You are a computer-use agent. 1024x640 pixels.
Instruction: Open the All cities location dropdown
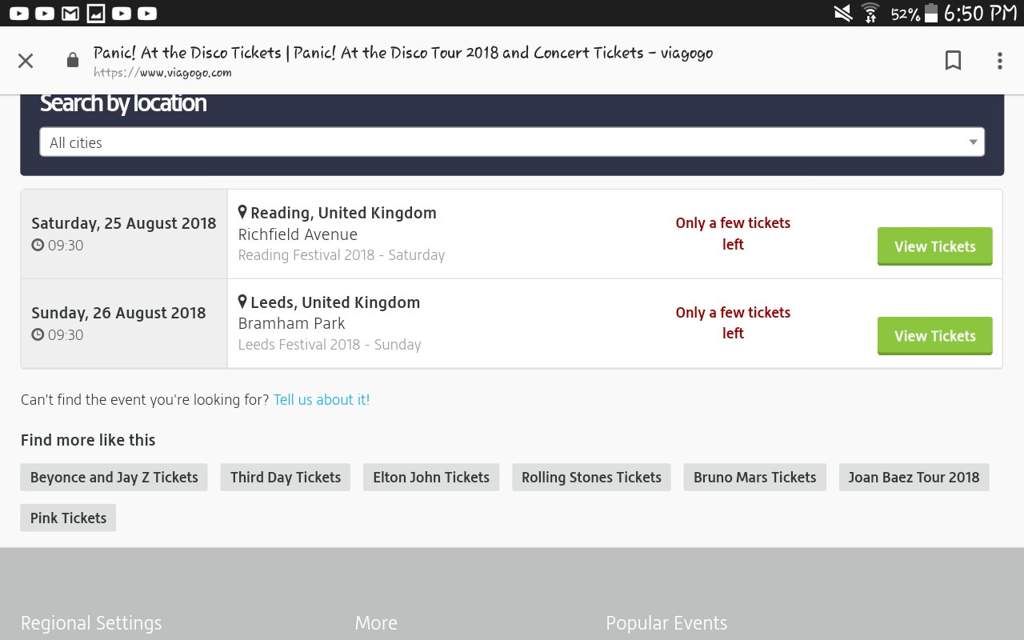point(512,142)
